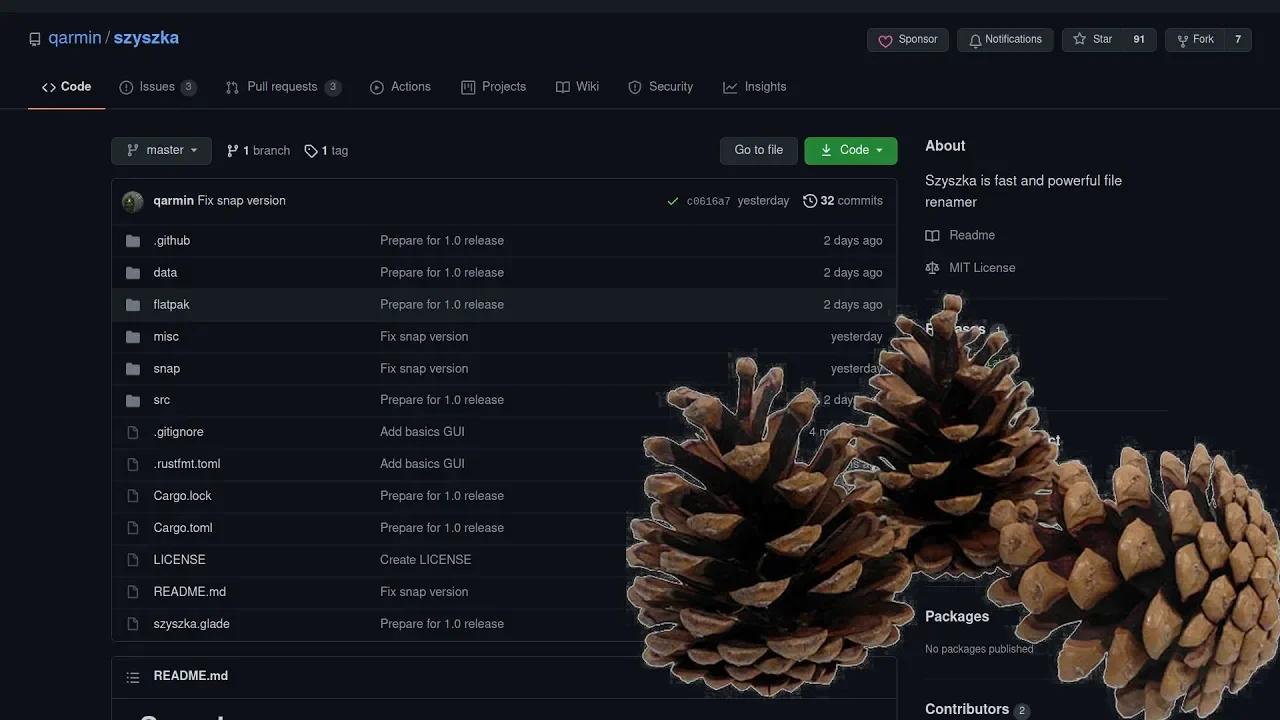Viewport: 1280px width, 720px height.
Task: Click the Readme book icon in About
Action: 932,236
